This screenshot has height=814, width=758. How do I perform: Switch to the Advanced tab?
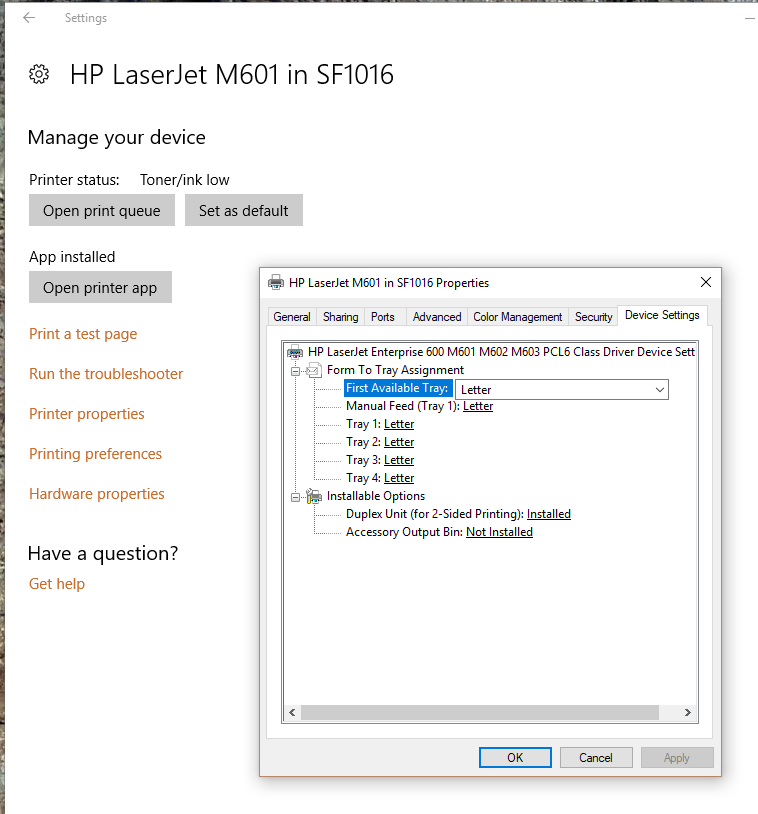(437, 317)
